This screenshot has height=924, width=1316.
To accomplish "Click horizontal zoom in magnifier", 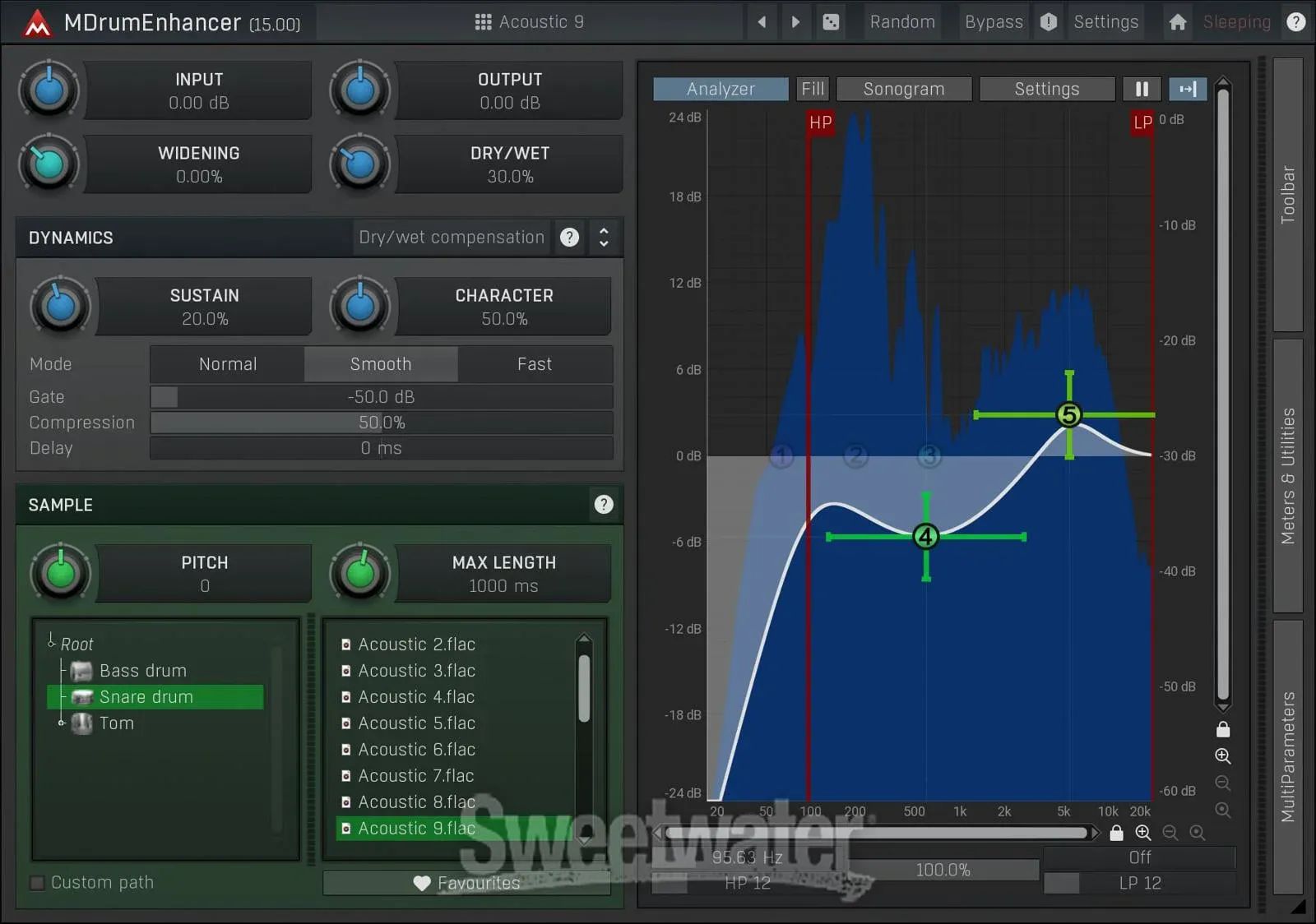I will (x=1143, y=833).
